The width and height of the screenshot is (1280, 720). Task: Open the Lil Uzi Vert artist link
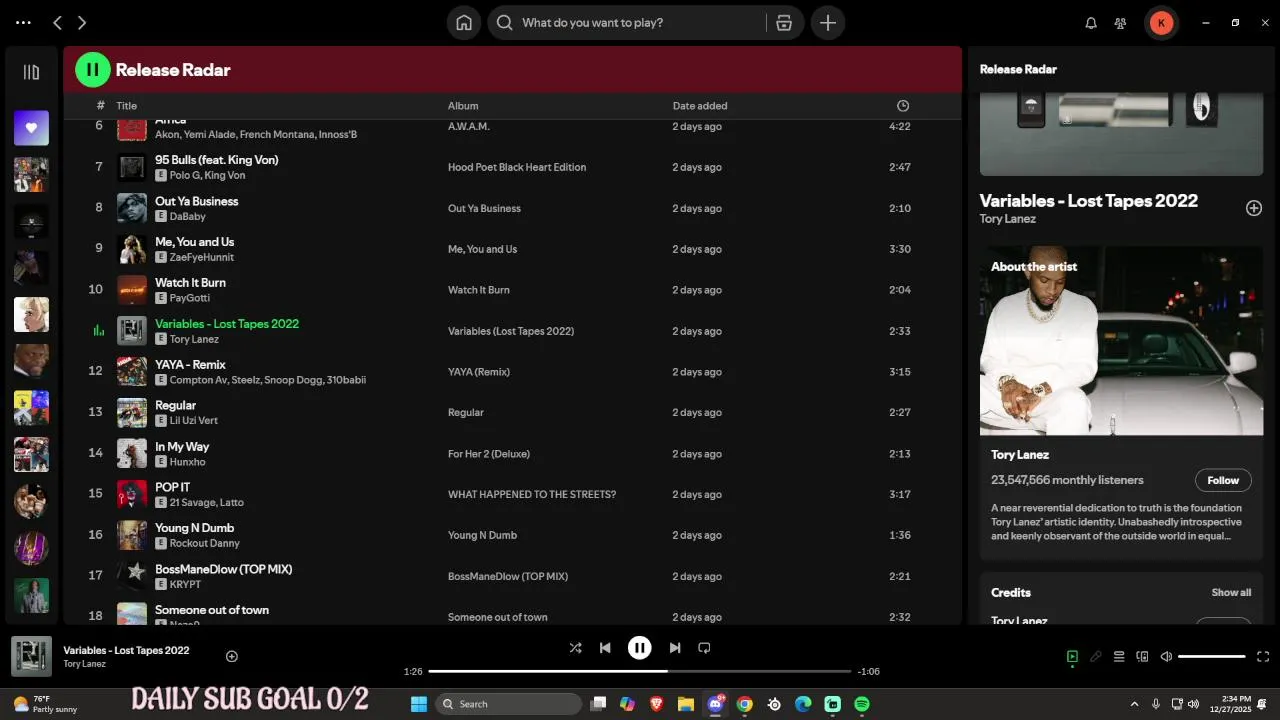[193, 421]
